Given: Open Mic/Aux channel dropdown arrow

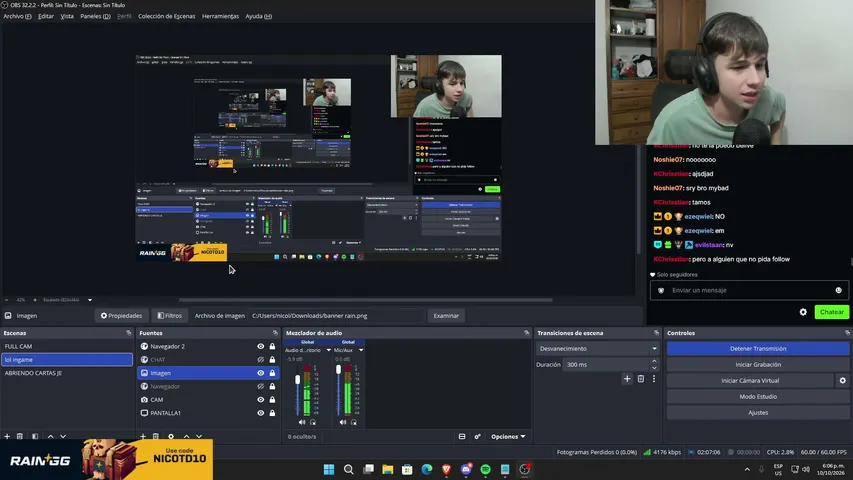Looking at the screenshot, I should tap(361, 350).
